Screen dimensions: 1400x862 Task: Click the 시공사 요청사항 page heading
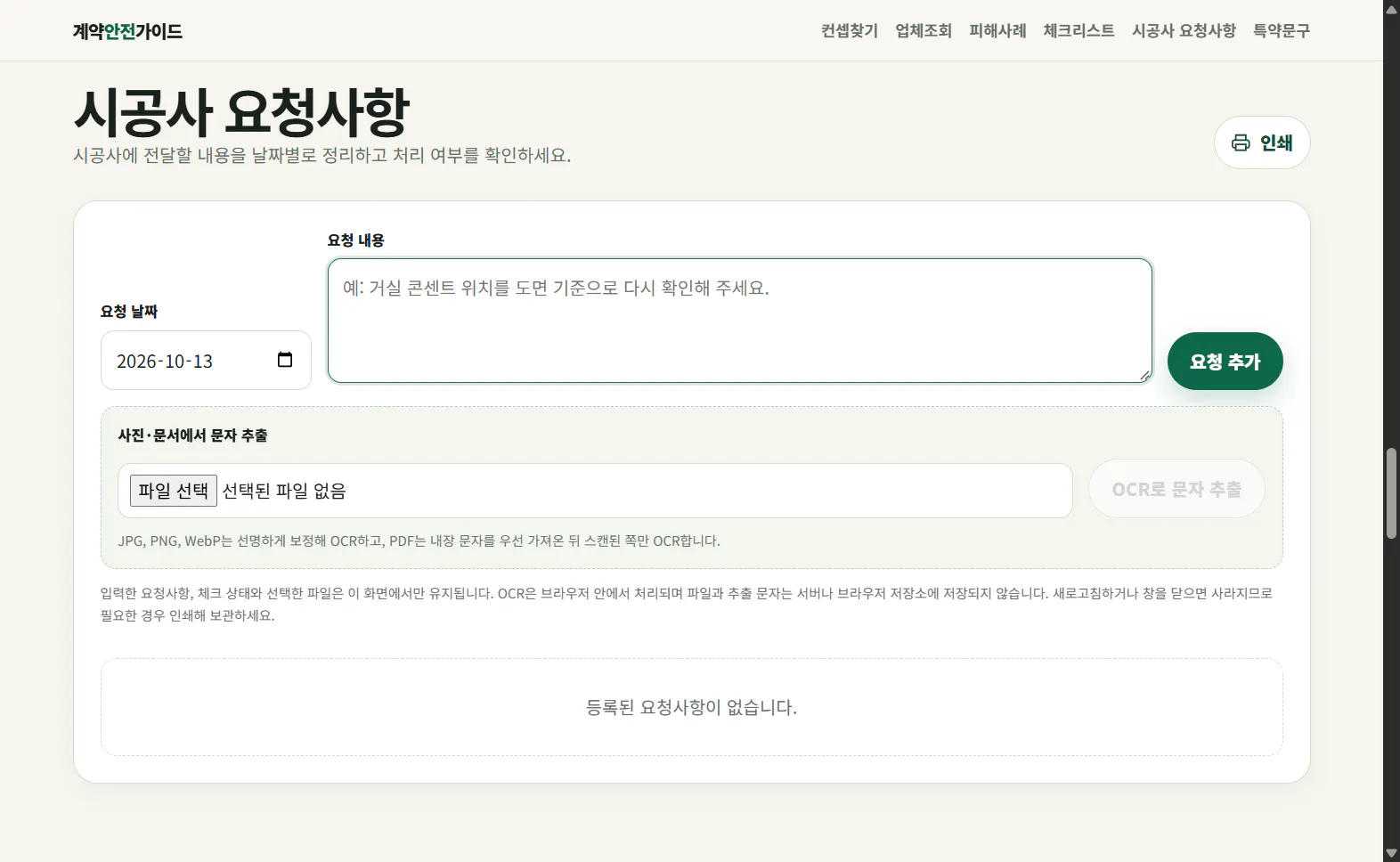point(241,112)
